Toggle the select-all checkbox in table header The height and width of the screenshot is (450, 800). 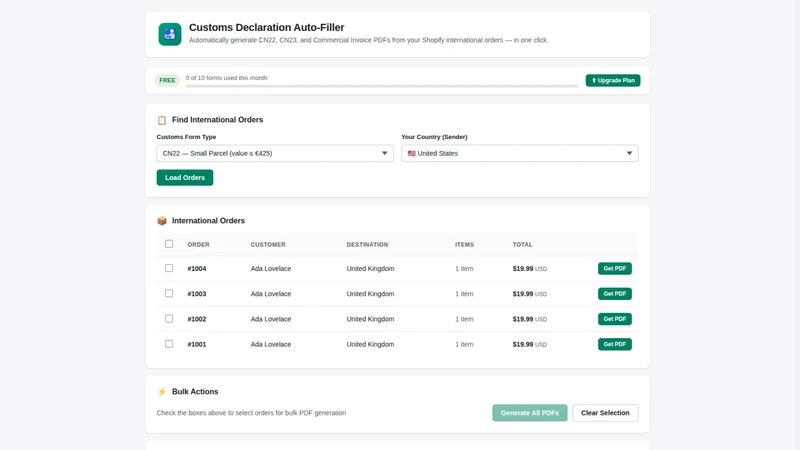point(169,244)
